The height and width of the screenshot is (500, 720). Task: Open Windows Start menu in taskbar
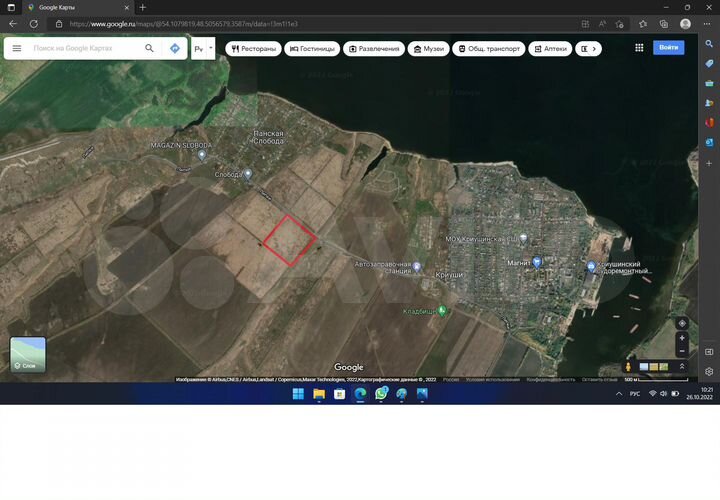click(297, 394)
